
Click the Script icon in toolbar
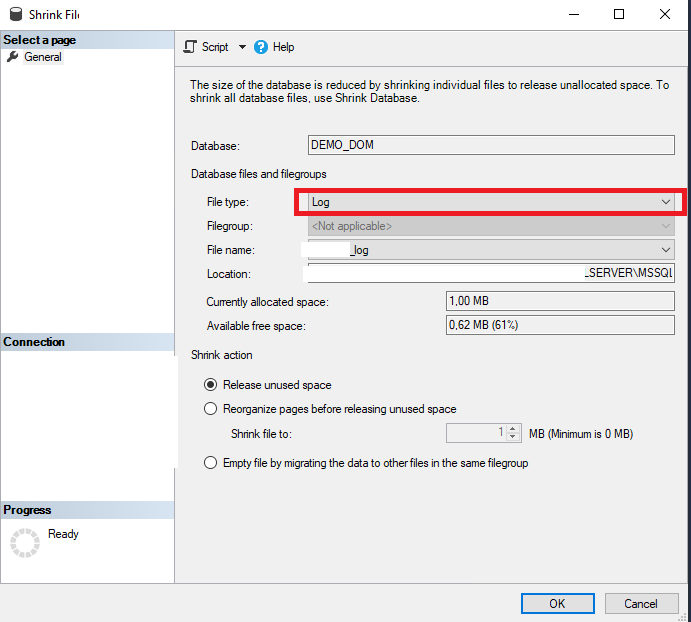(190, 47)
